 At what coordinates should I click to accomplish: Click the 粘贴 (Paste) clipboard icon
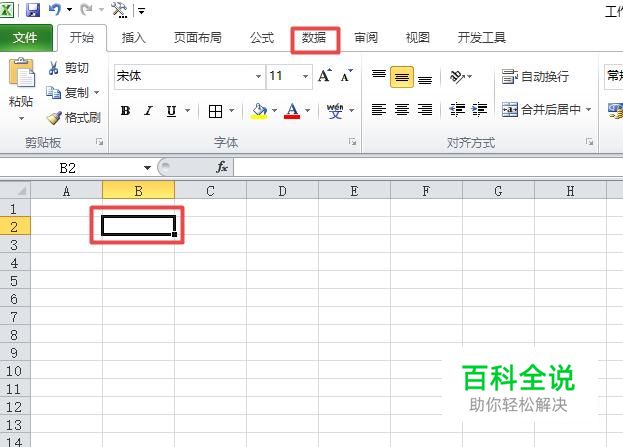(x=21, y=73)
